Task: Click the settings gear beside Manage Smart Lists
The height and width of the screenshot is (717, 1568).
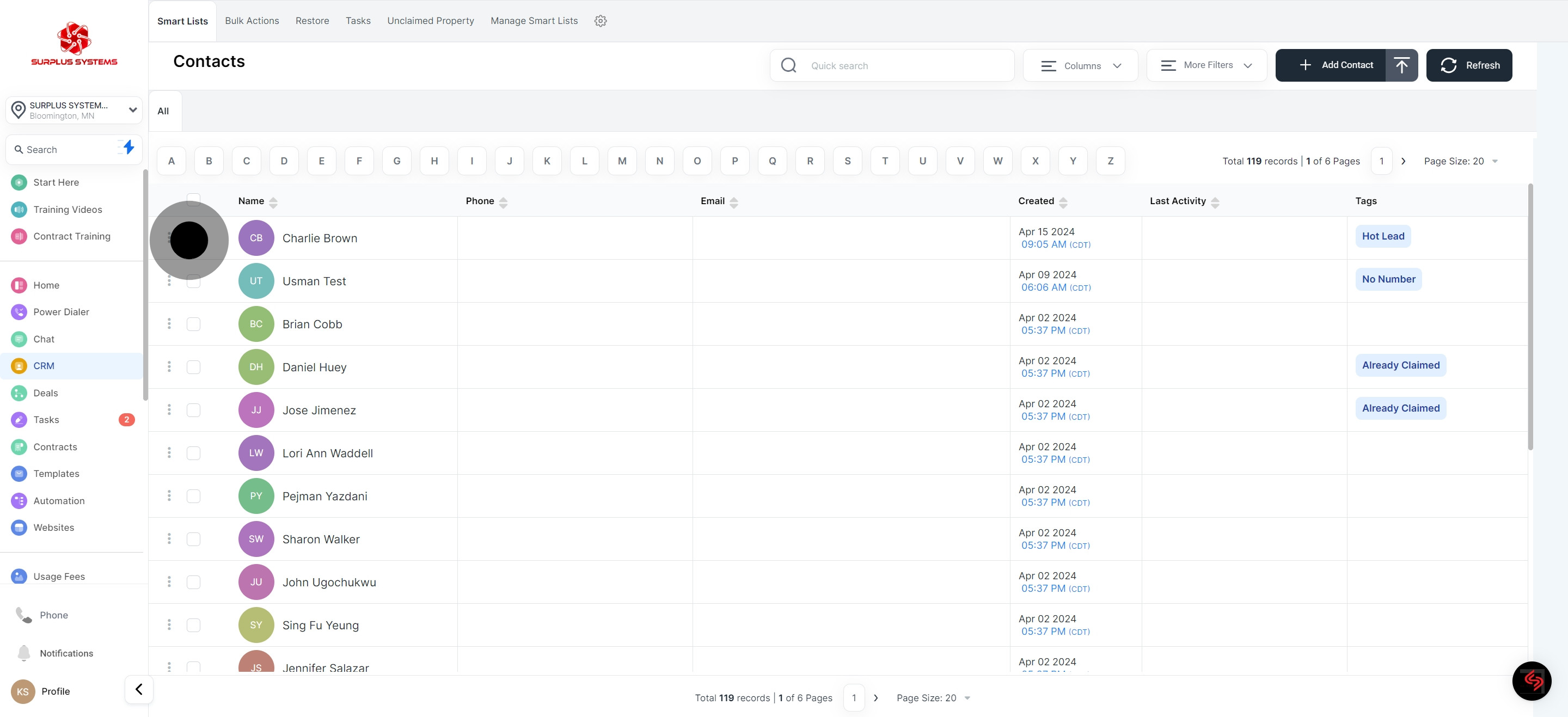Action: coord(600,21)
